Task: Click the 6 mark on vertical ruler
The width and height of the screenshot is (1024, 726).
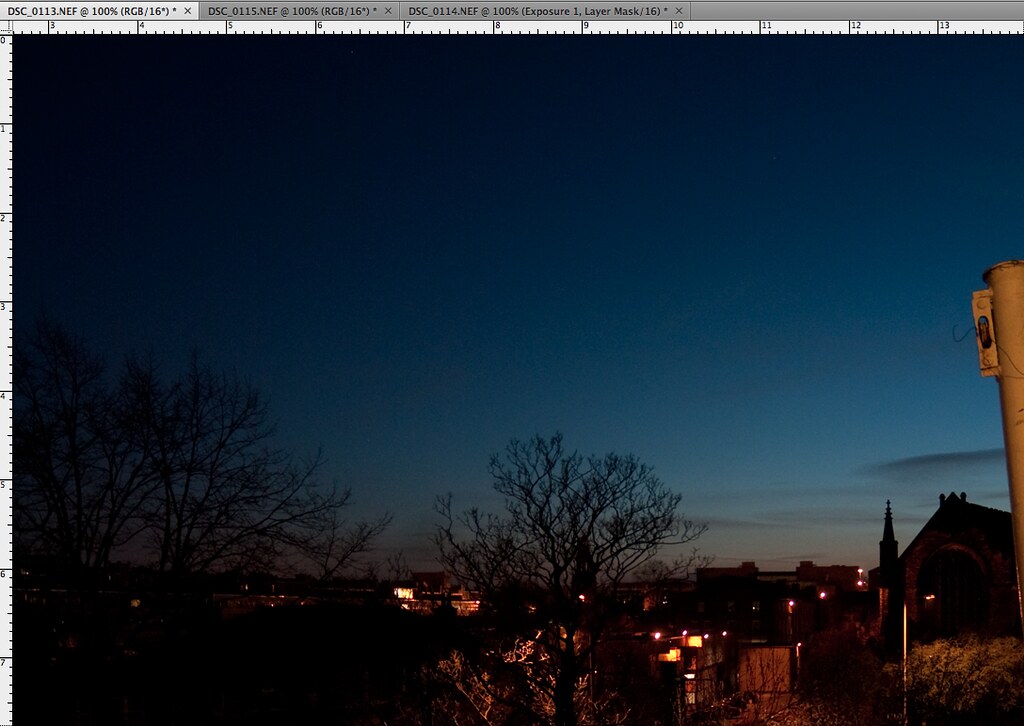Action: coord(5,573)
